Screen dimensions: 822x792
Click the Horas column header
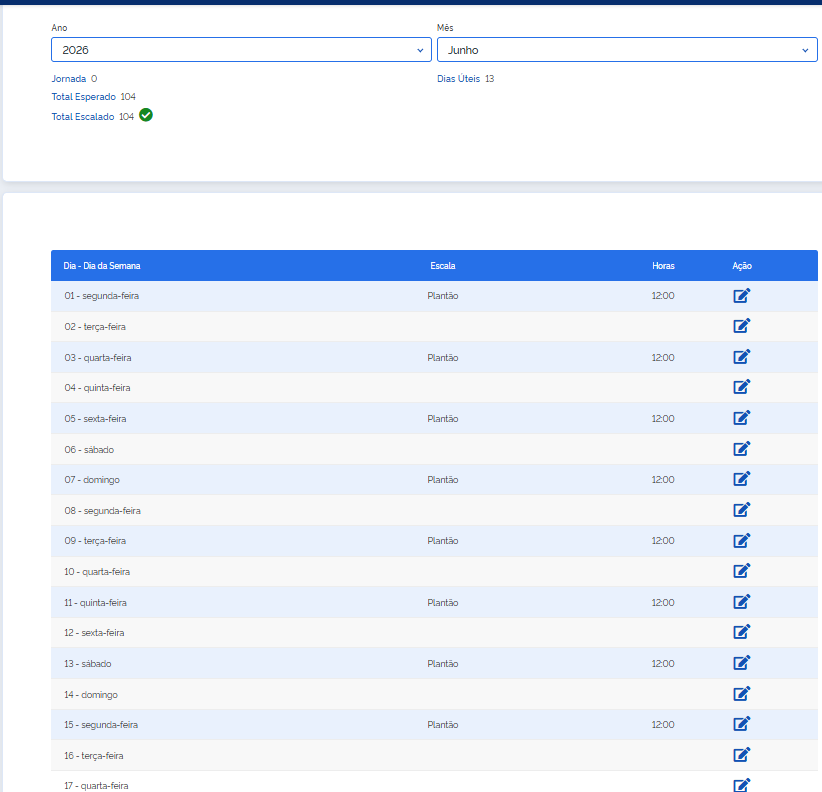(663, 266)
